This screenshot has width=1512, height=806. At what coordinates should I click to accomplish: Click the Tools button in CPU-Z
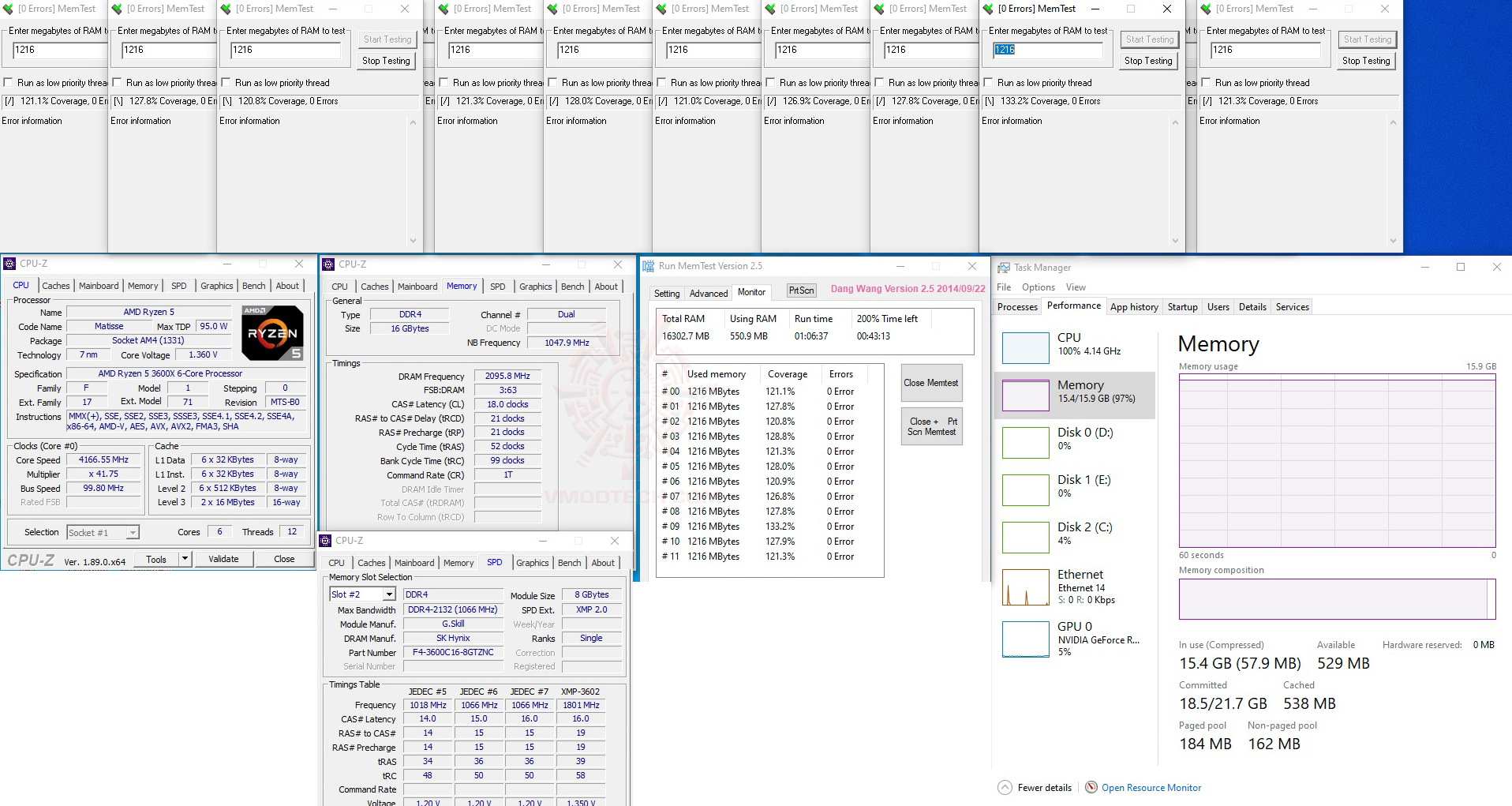[x=156, y=559]
